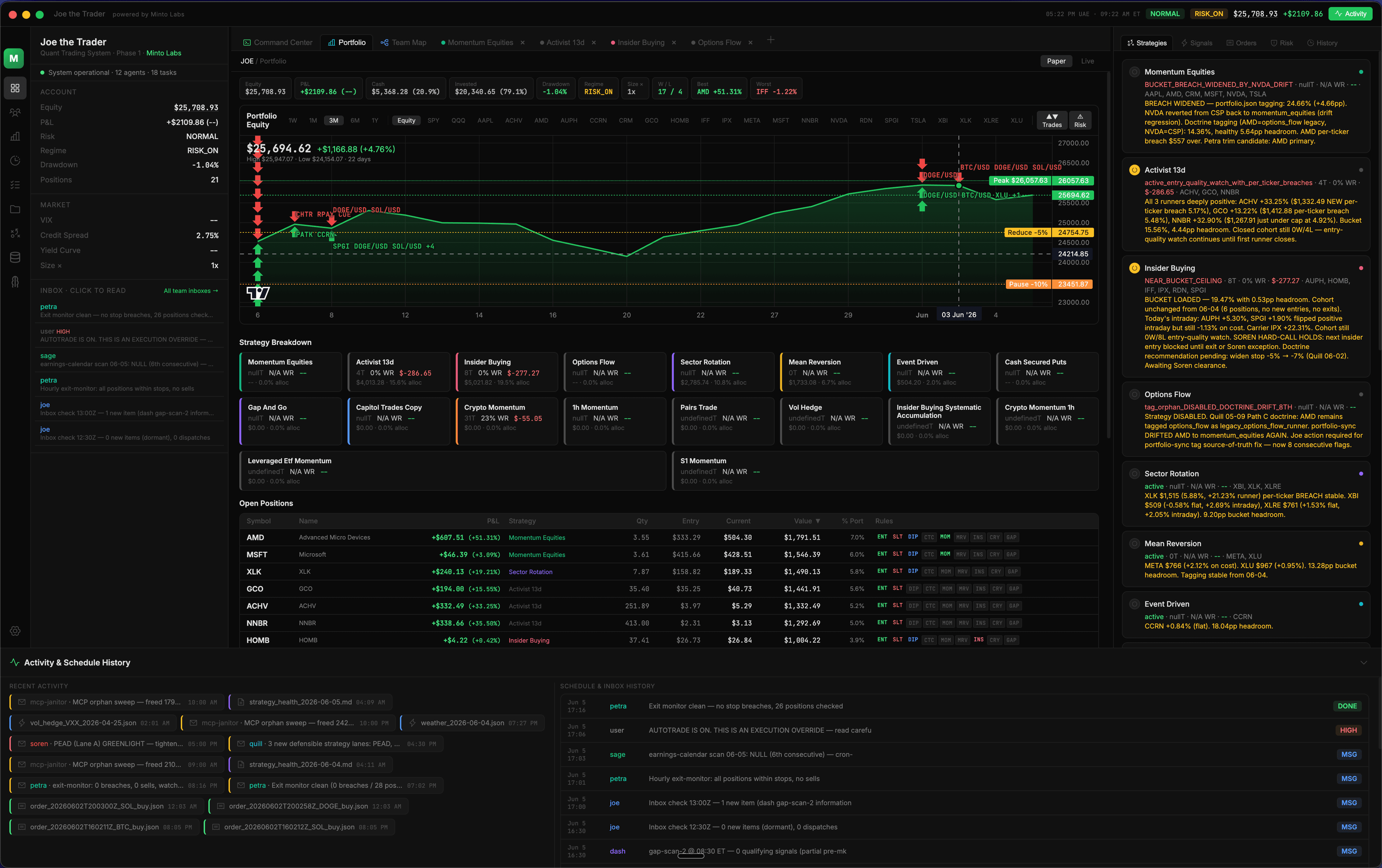Viewport: 1382px width, 868px height.
Task: Click the Insider Buying yellow status icon
Action: tap(1134, 268)
